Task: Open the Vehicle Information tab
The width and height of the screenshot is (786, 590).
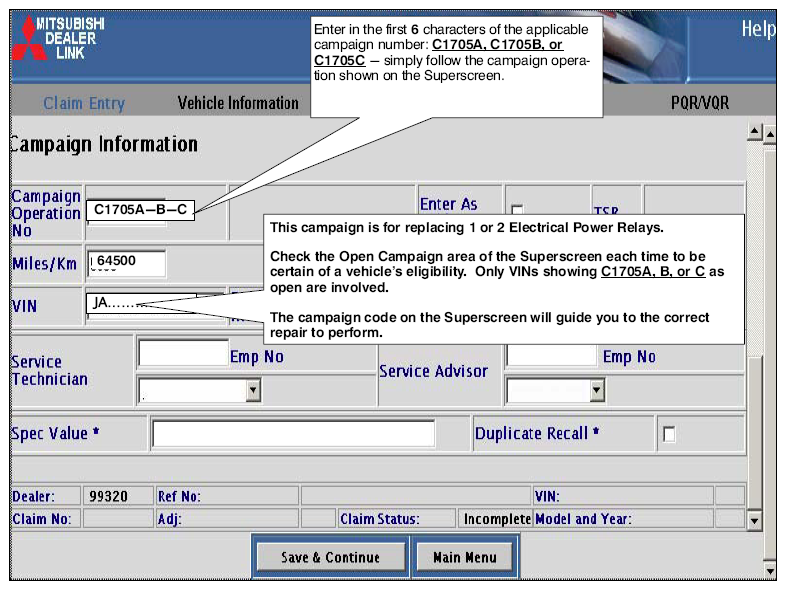Action: [x=238, y=103]
